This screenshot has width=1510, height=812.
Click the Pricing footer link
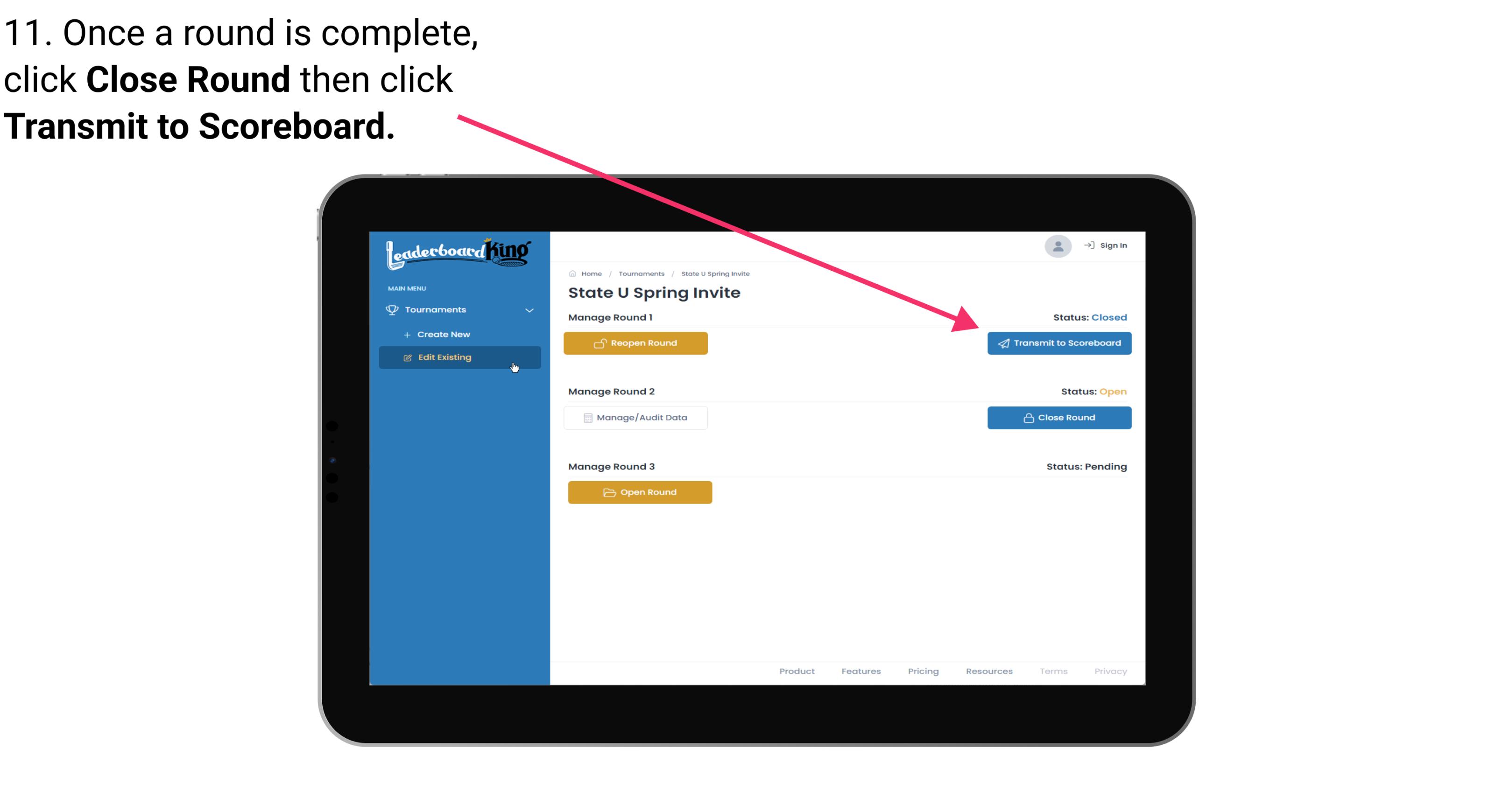922,671
